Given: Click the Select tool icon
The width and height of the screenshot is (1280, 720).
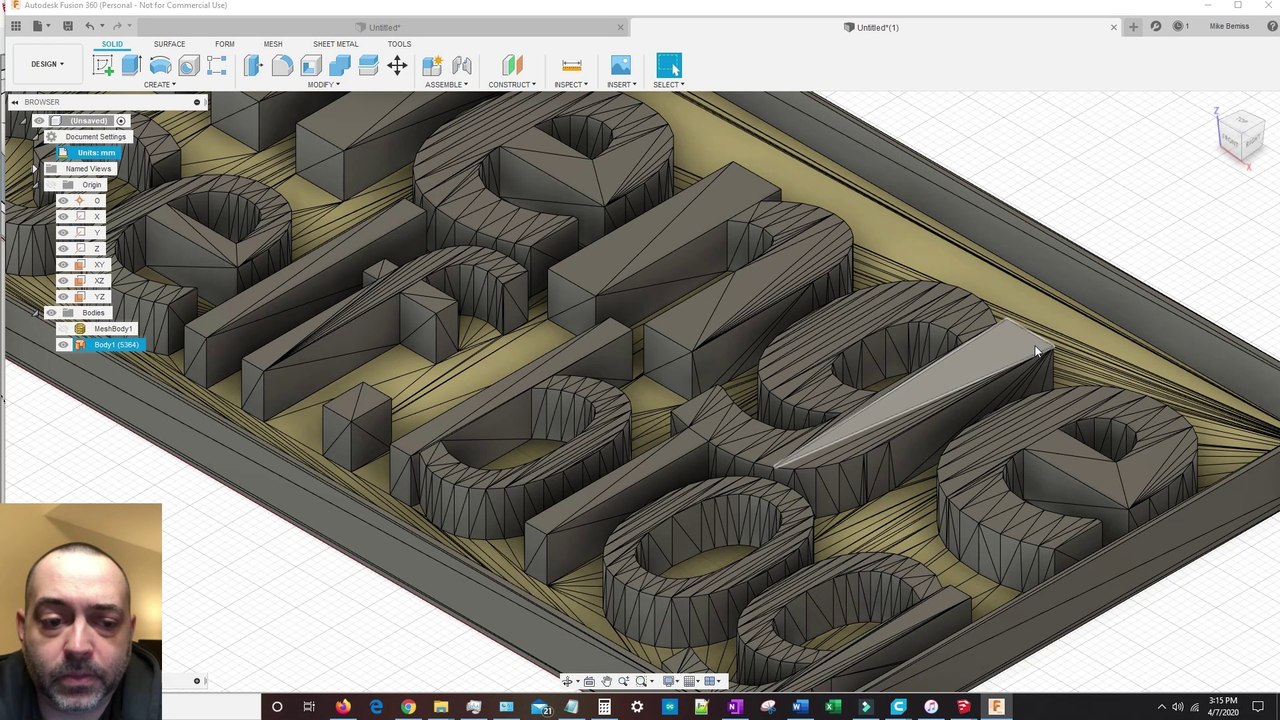Looking at the screenshot, I should [x=668, y=66].
